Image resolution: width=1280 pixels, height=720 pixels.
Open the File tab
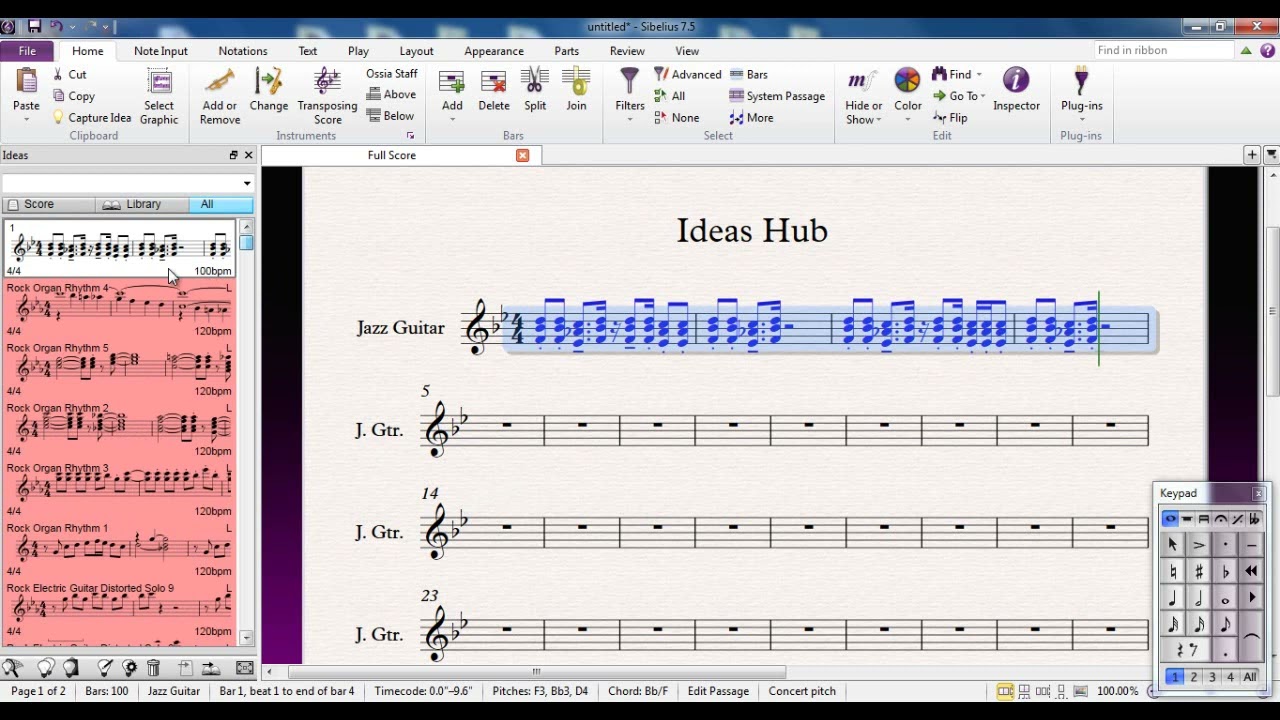[27, 51]
